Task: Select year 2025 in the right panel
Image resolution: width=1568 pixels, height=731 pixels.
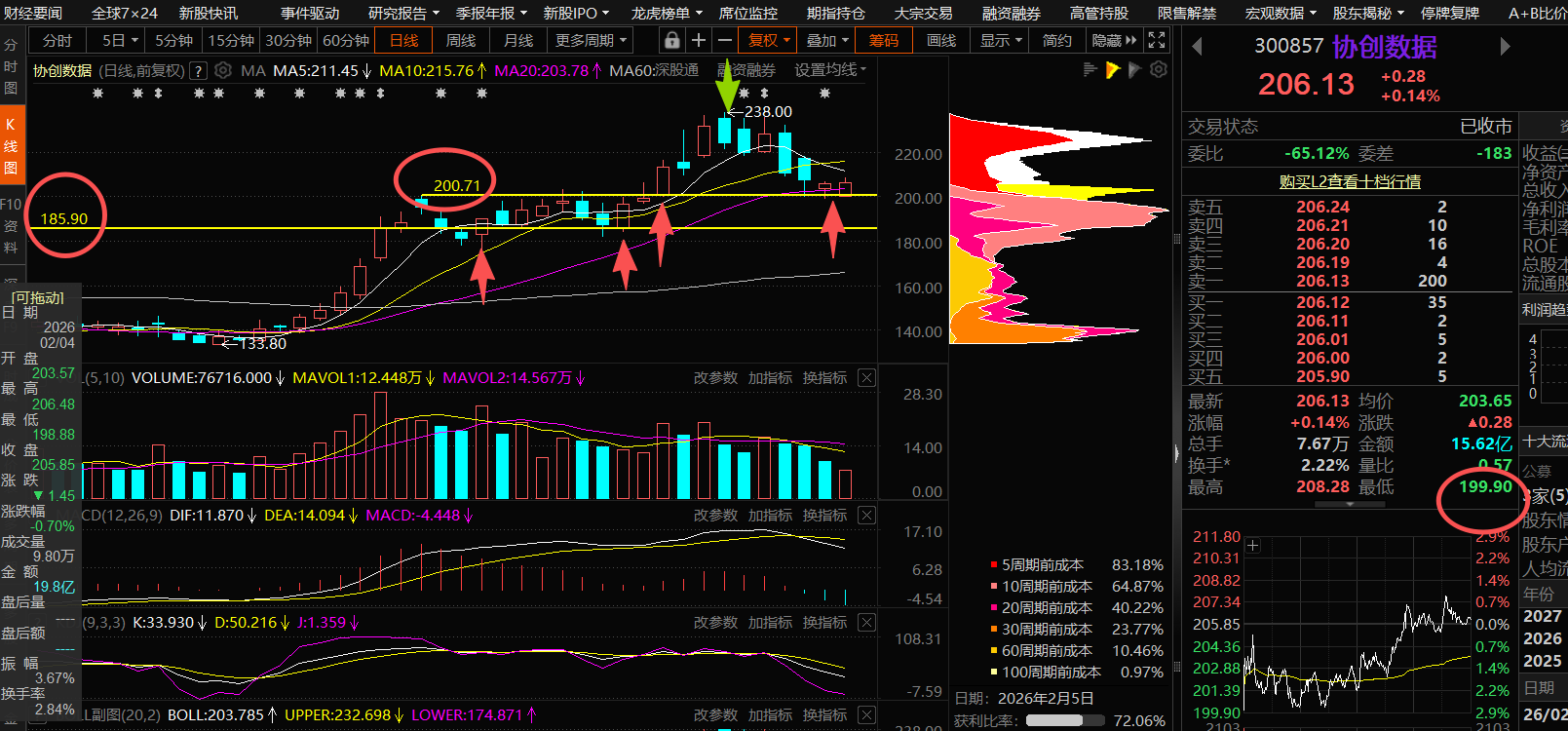Action: pos(1543,661)
